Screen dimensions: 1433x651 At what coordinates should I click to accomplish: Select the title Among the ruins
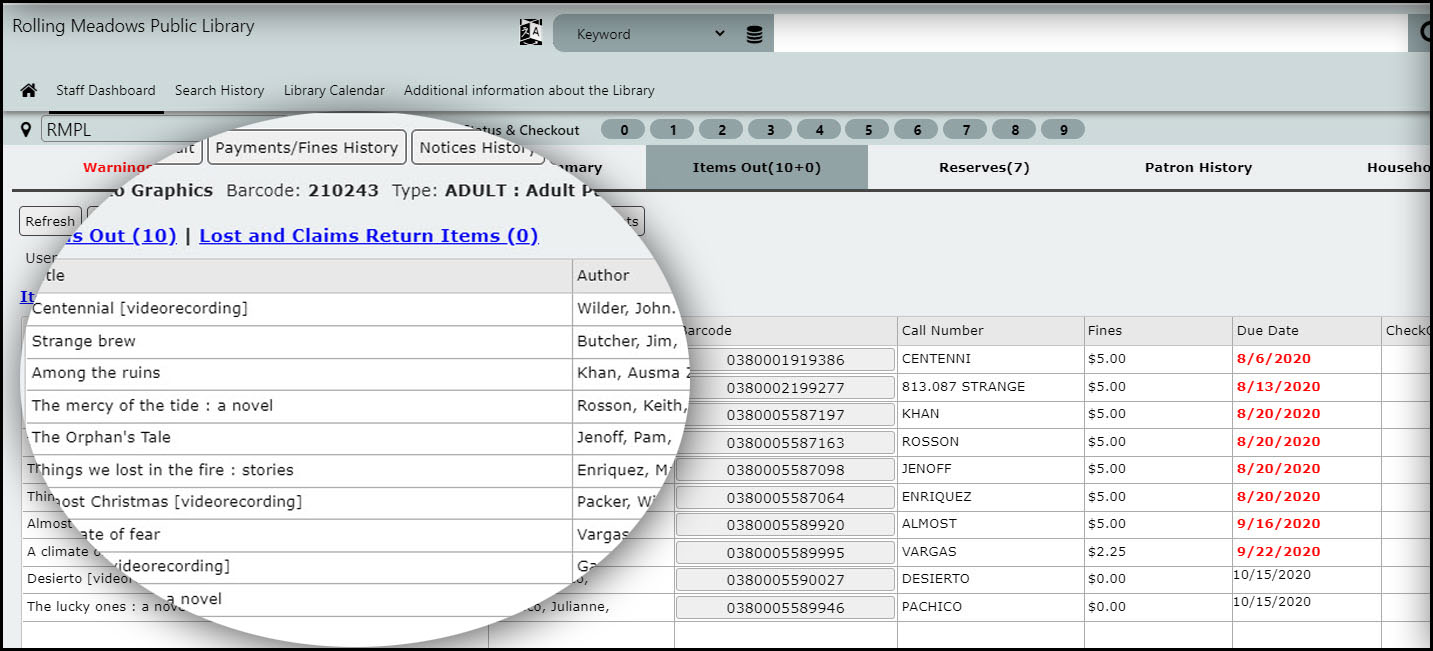[x=96, y=373]
